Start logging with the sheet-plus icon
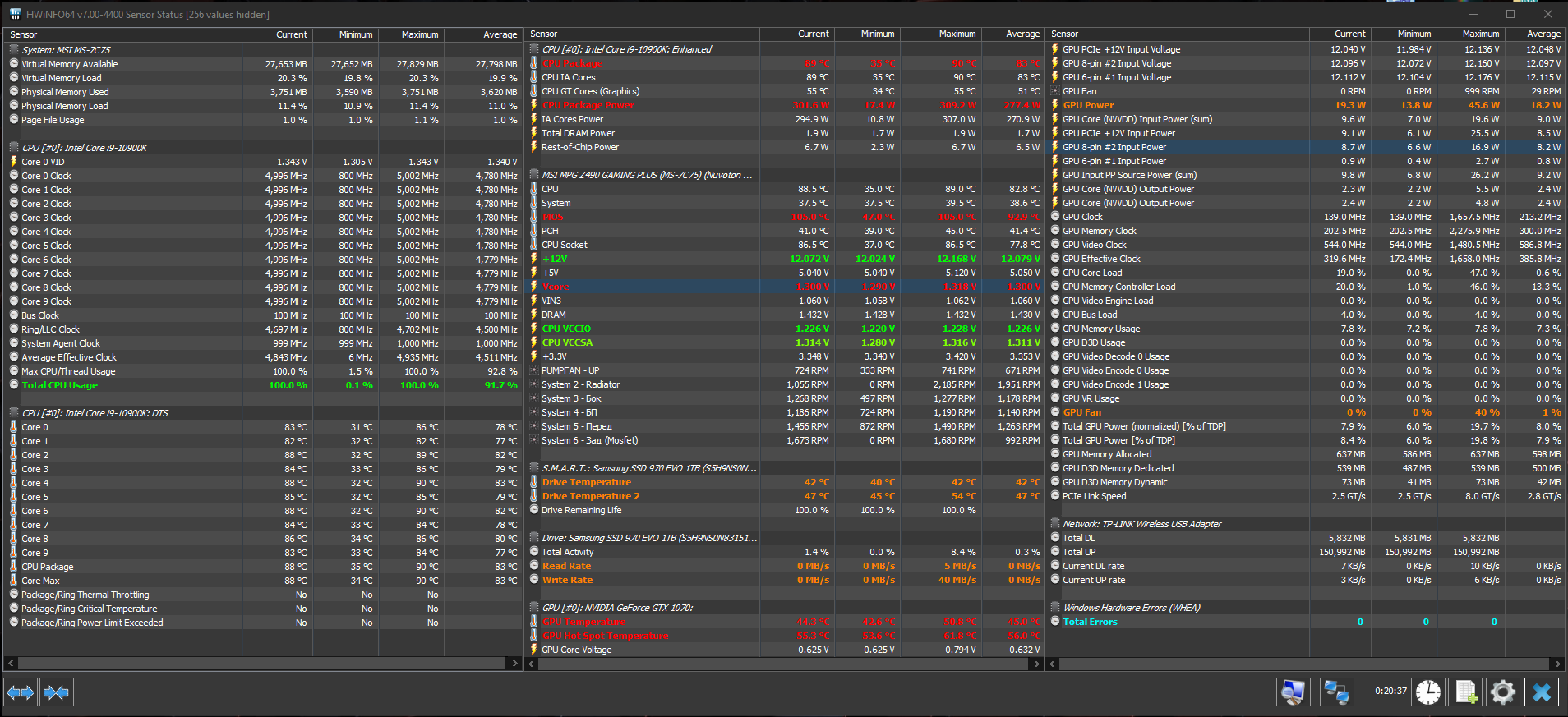This screenshot has height=717, width=1568. pyautogui.click(x=1466, y=692)
